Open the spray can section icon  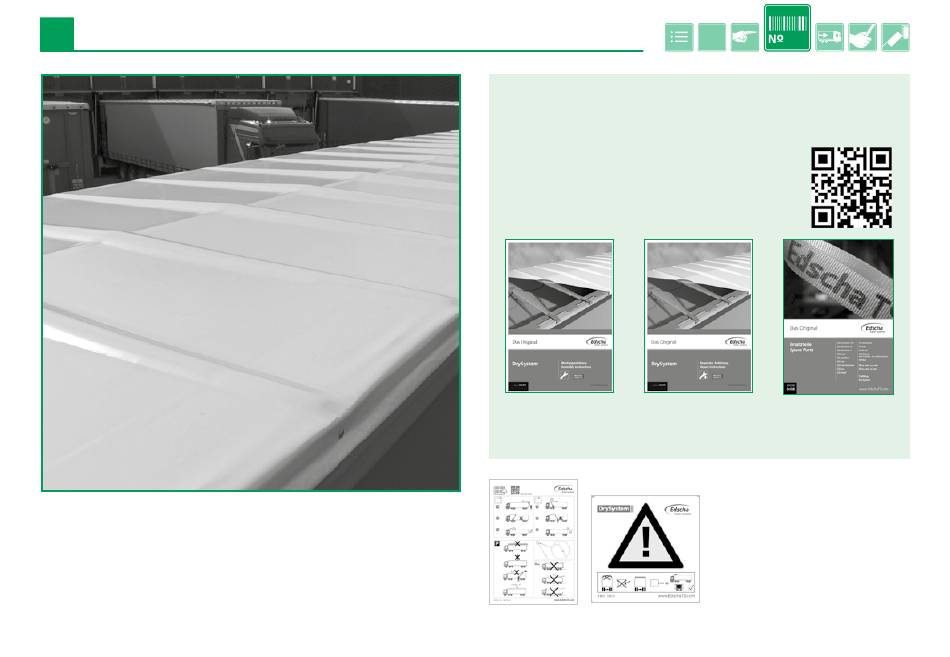(895, 37)
